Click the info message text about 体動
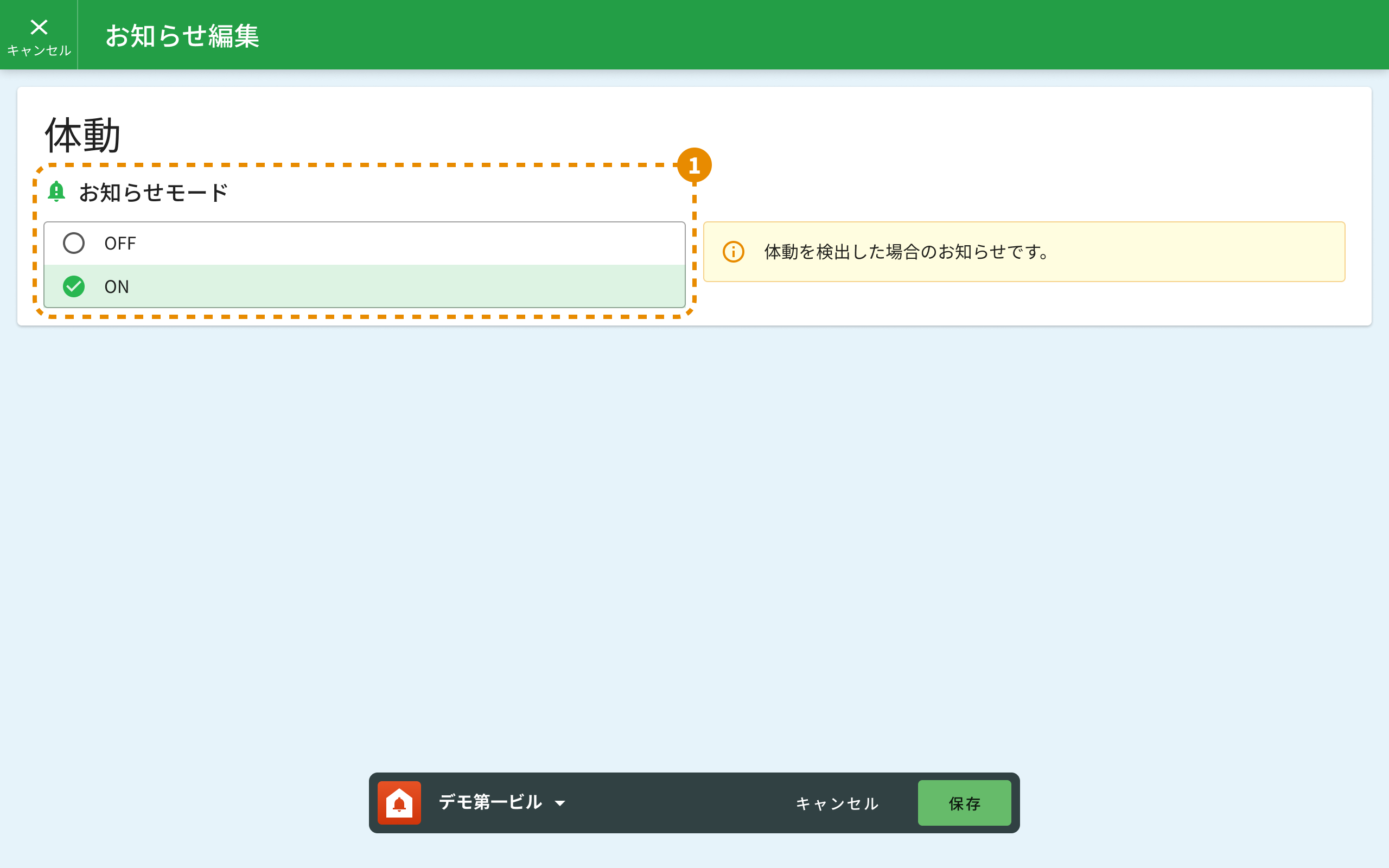 pos(907,252)
